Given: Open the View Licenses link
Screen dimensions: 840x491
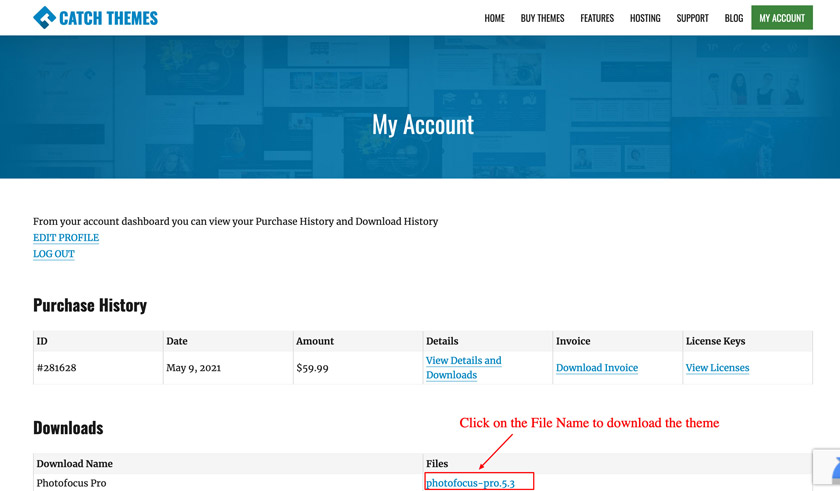Looking at the screenshot, I should point(717,368).
